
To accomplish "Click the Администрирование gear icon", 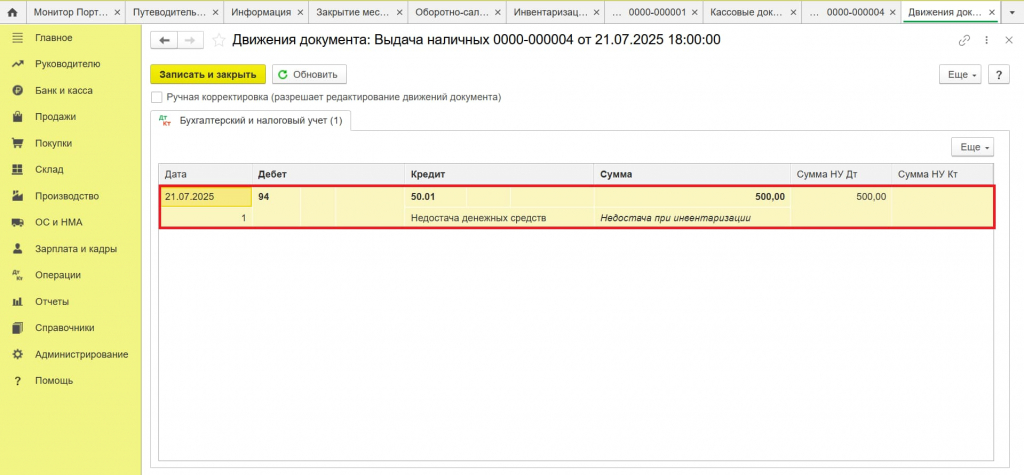I will 18,354.
